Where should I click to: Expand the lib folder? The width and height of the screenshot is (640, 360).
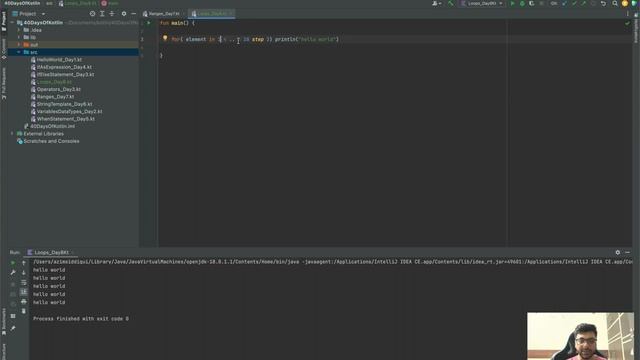(19, 38)
